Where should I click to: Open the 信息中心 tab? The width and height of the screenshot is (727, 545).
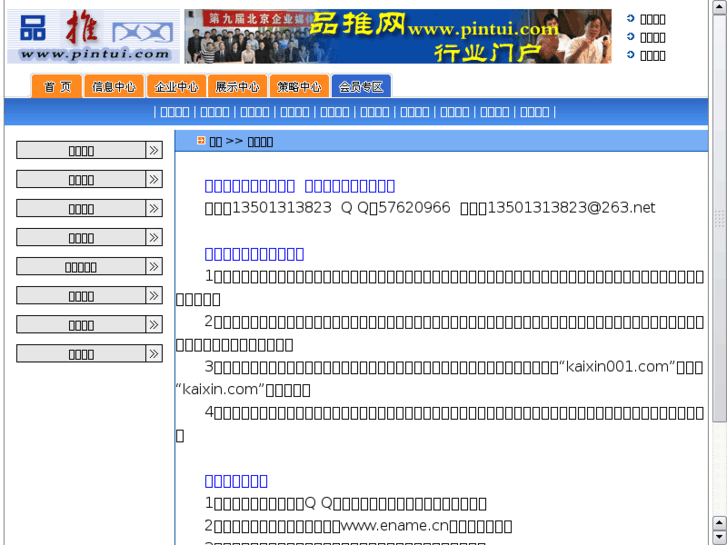(114, 86)
